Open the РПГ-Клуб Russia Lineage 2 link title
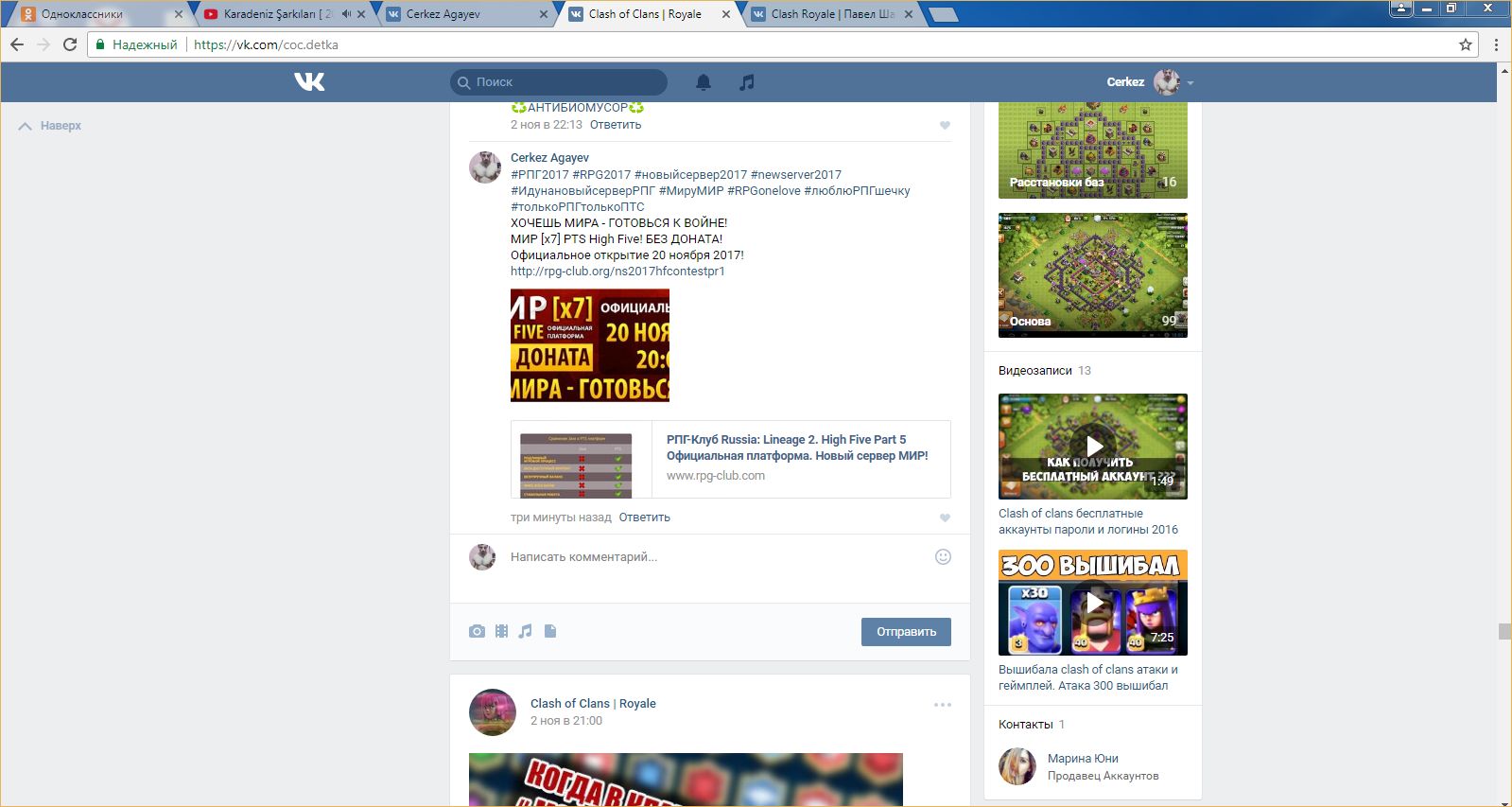 point(797,447)
